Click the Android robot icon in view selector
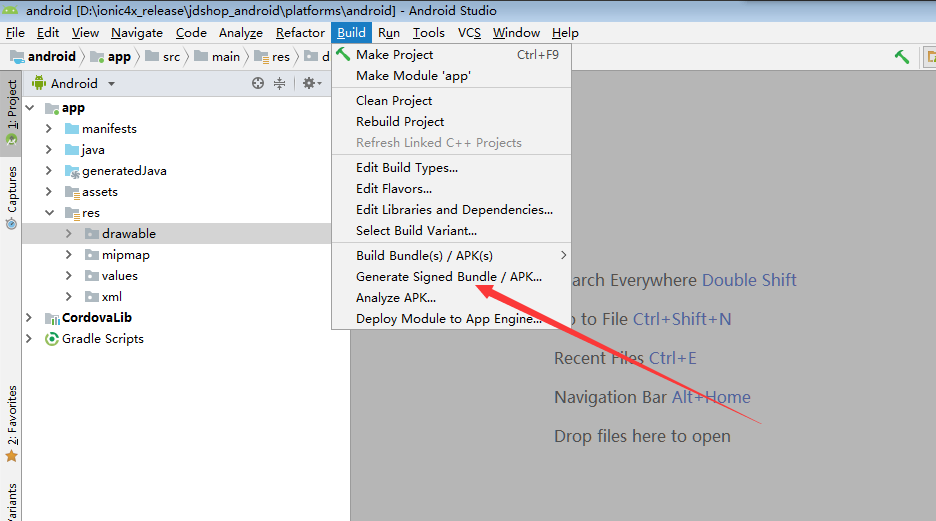936x521 pixels. (x=39, y=83)
